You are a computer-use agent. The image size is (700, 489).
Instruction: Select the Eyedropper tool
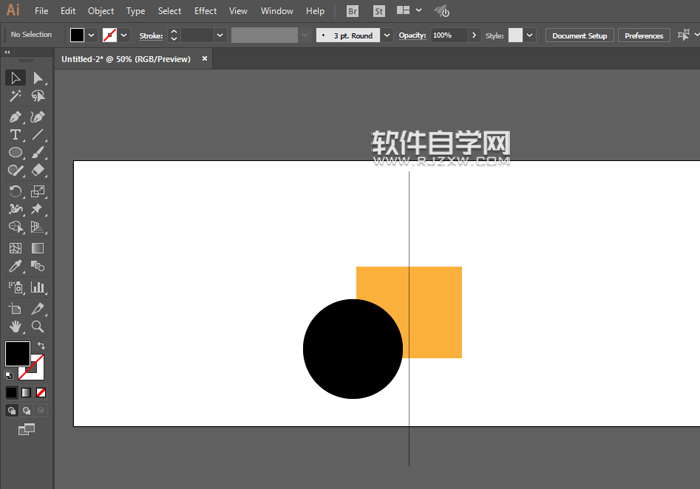click(16, 267)
